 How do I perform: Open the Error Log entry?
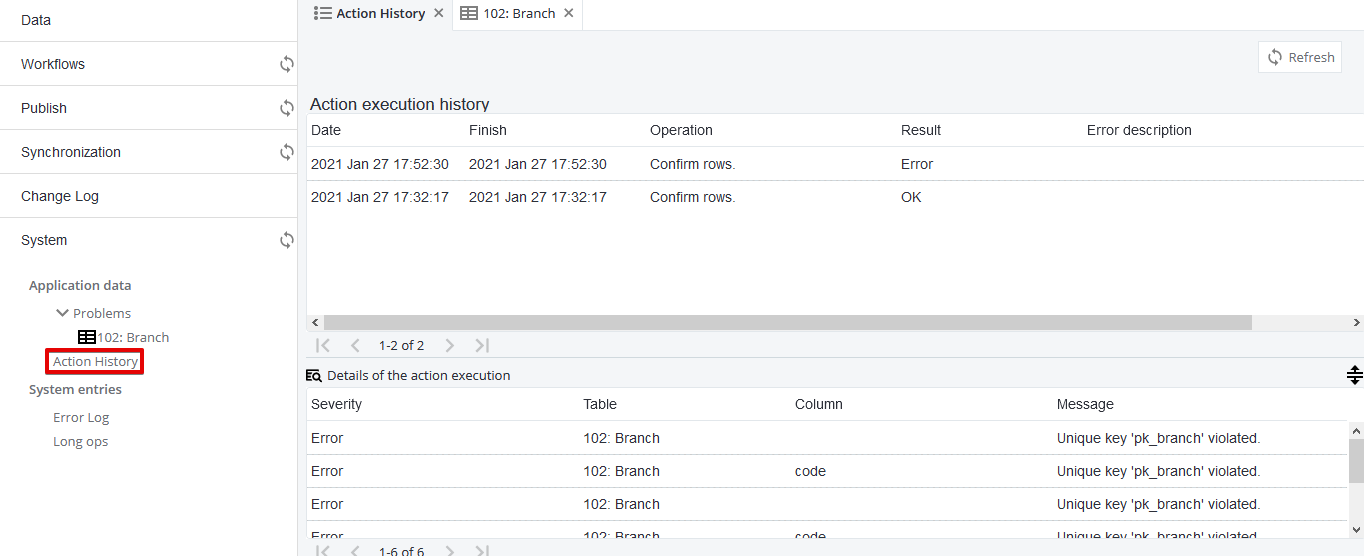click(81, 417)
